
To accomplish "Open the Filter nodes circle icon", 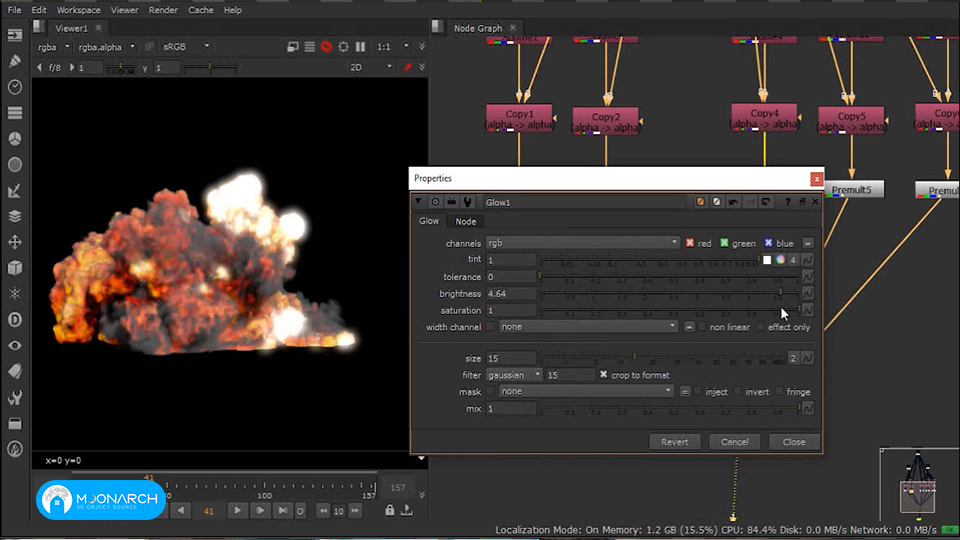I will click(x=15, y=165).
